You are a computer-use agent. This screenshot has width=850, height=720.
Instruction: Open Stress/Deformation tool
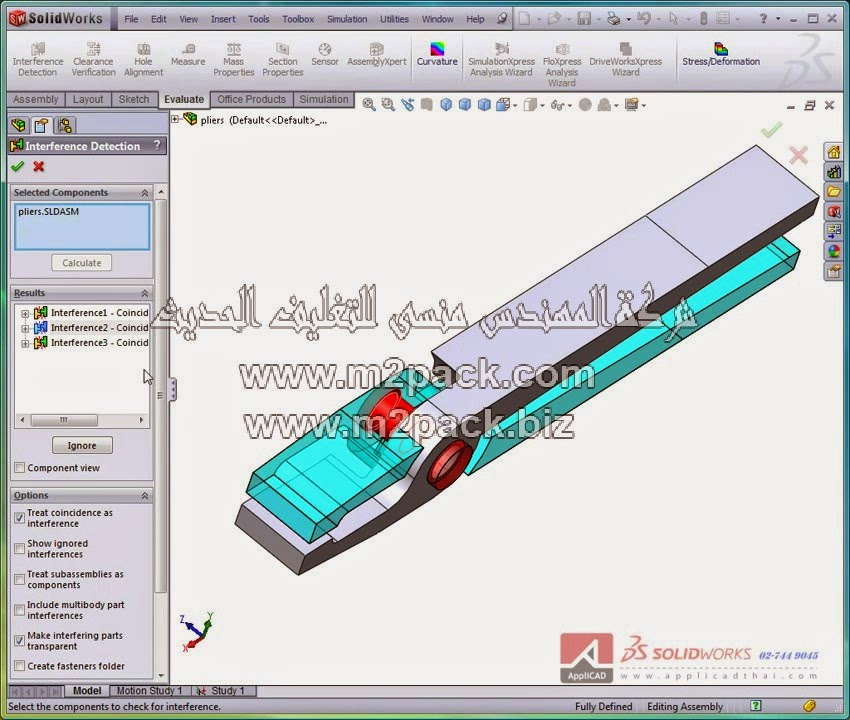pos(720,55)
